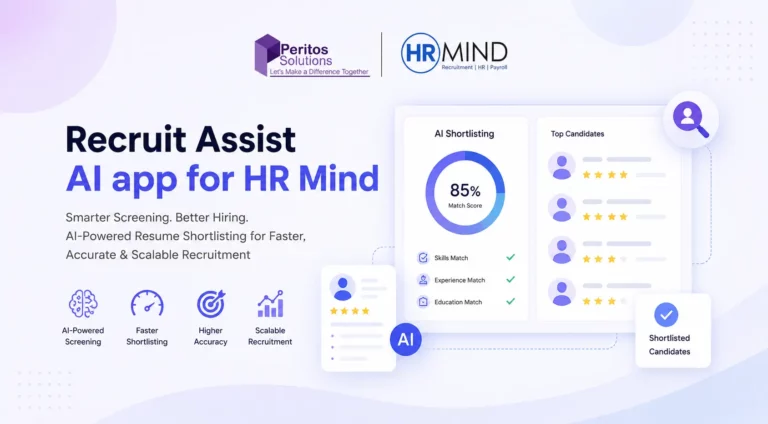Click the Faster Shortlisting speedometer icon
The width and height of the screenshot is (768, 424).
(147, 304)
